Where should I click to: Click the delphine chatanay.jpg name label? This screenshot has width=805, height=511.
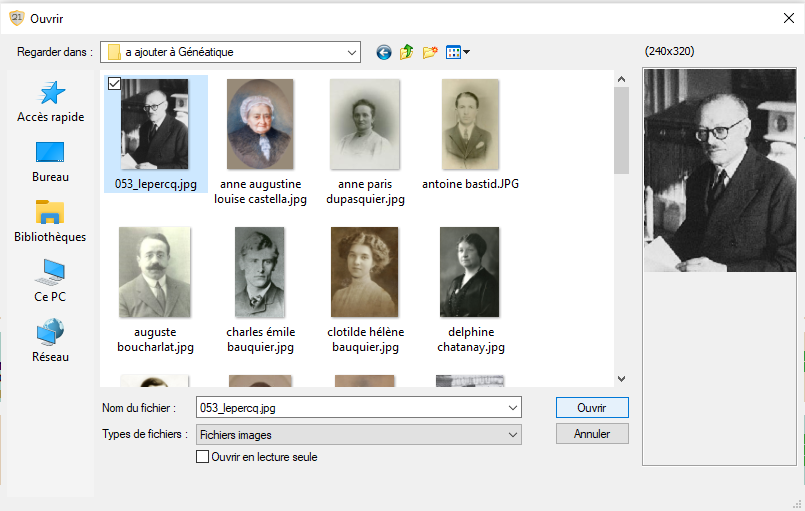click(471, 339)
